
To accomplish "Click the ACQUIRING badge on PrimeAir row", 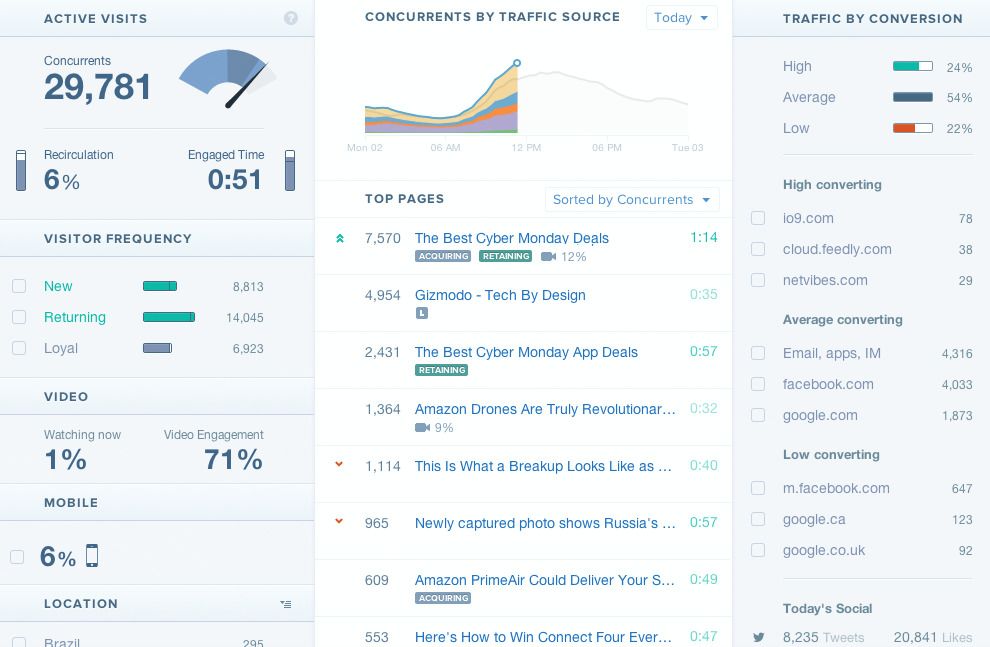I will (443, 598).
